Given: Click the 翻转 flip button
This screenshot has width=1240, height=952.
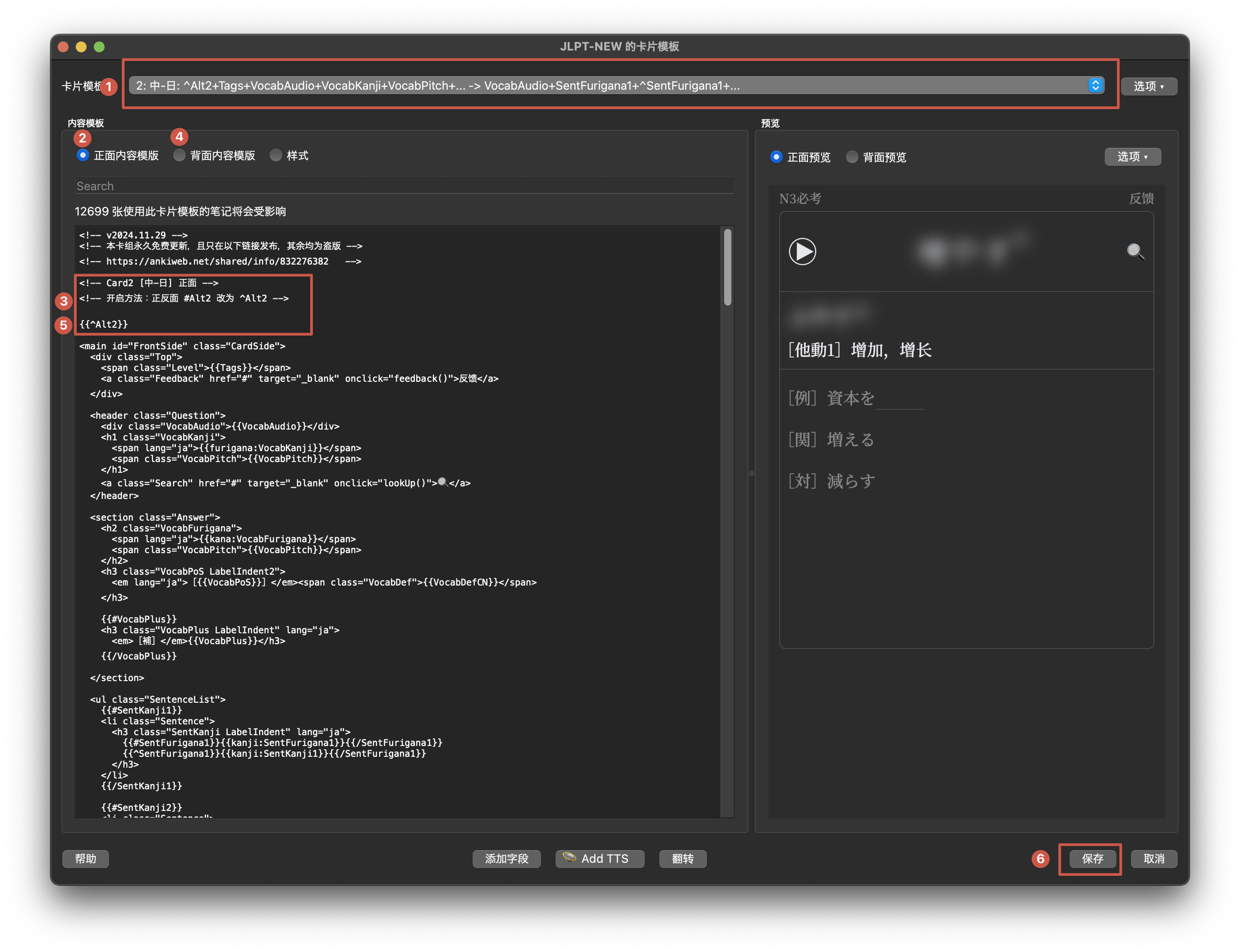Looking at the screenshot, I should (682, 859).
